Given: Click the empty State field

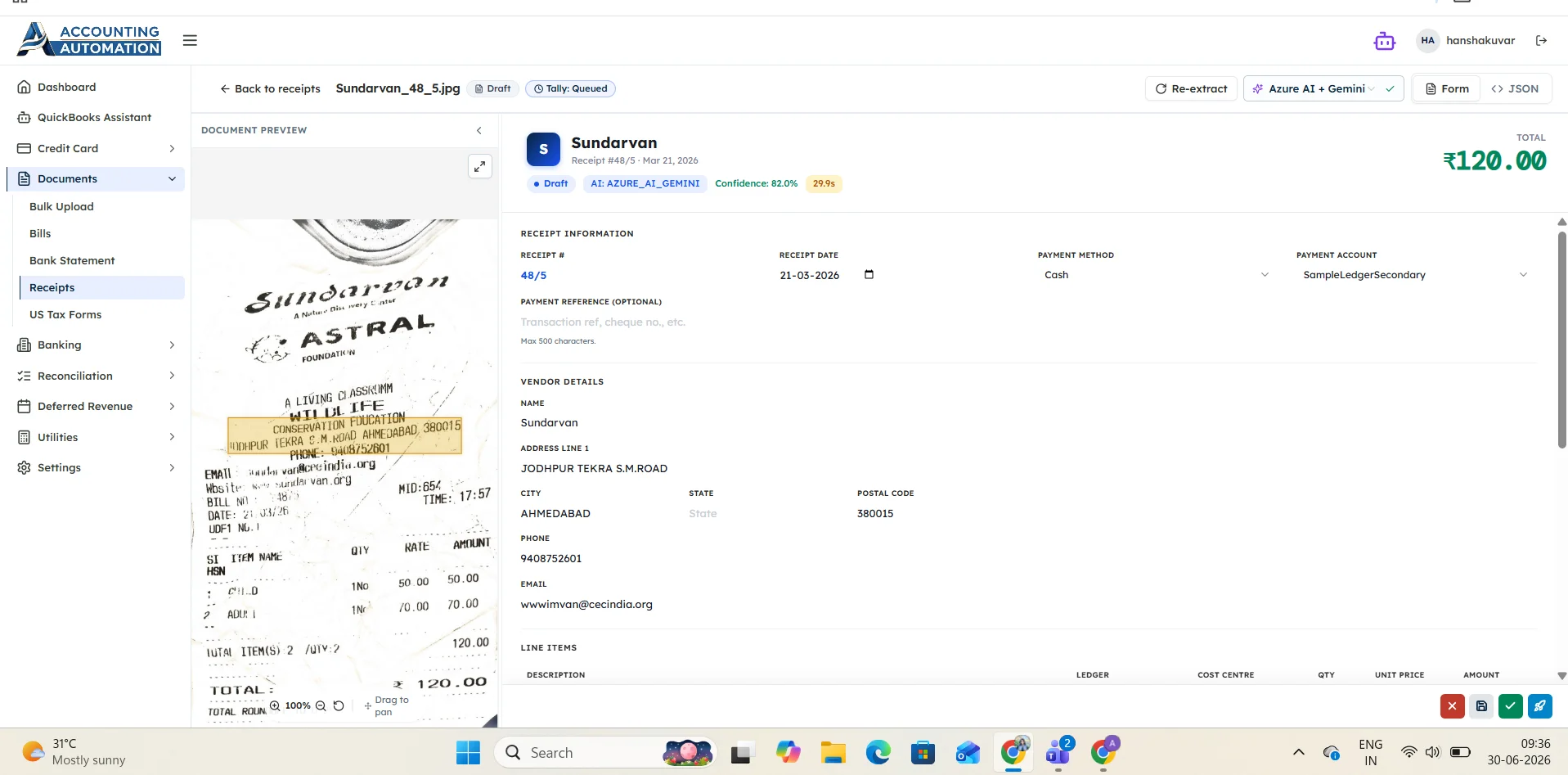Looking at the screenshot, I should (766, 514).
